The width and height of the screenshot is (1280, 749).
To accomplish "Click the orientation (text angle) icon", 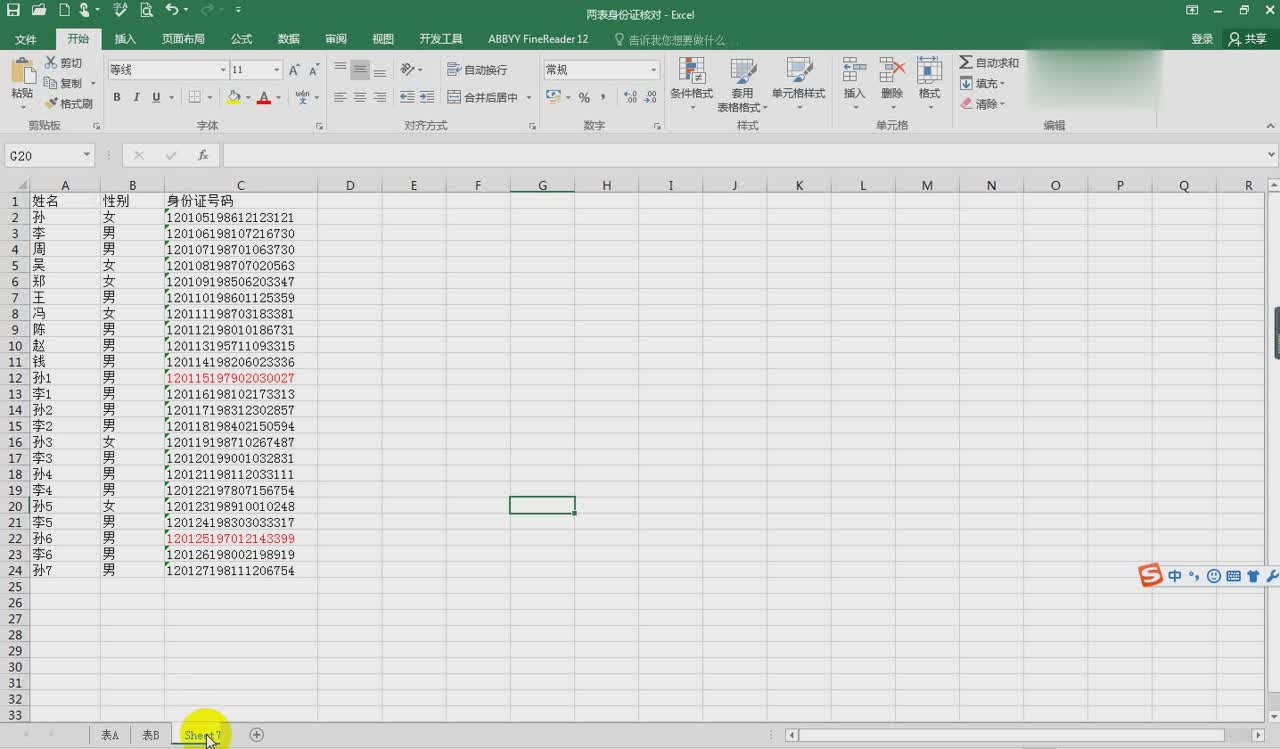I will [407, 69].
